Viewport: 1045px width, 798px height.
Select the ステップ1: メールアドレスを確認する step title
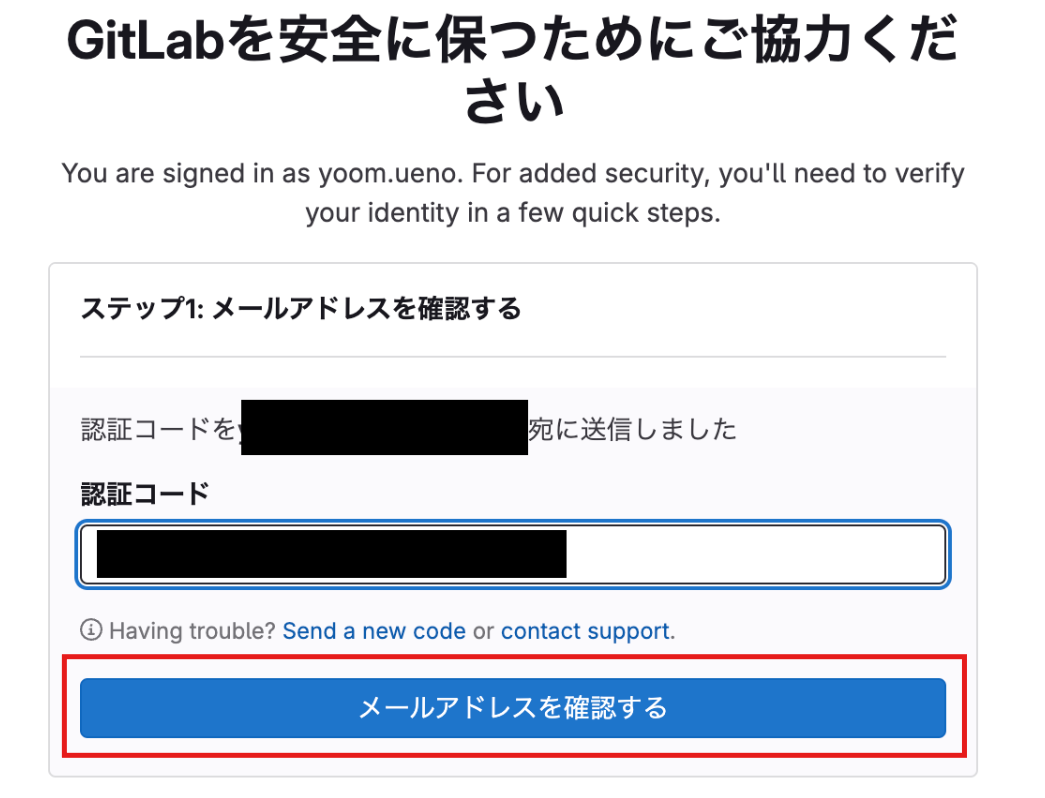coord(301,309)
